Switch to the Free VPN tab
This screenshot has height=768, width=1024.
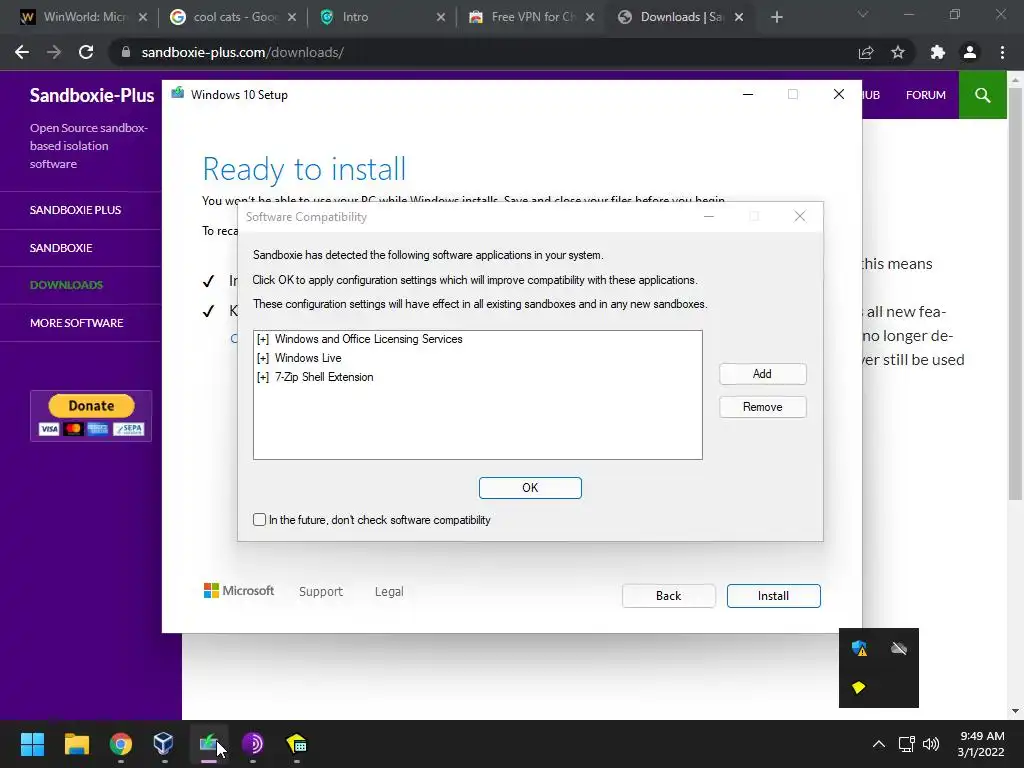531,17
